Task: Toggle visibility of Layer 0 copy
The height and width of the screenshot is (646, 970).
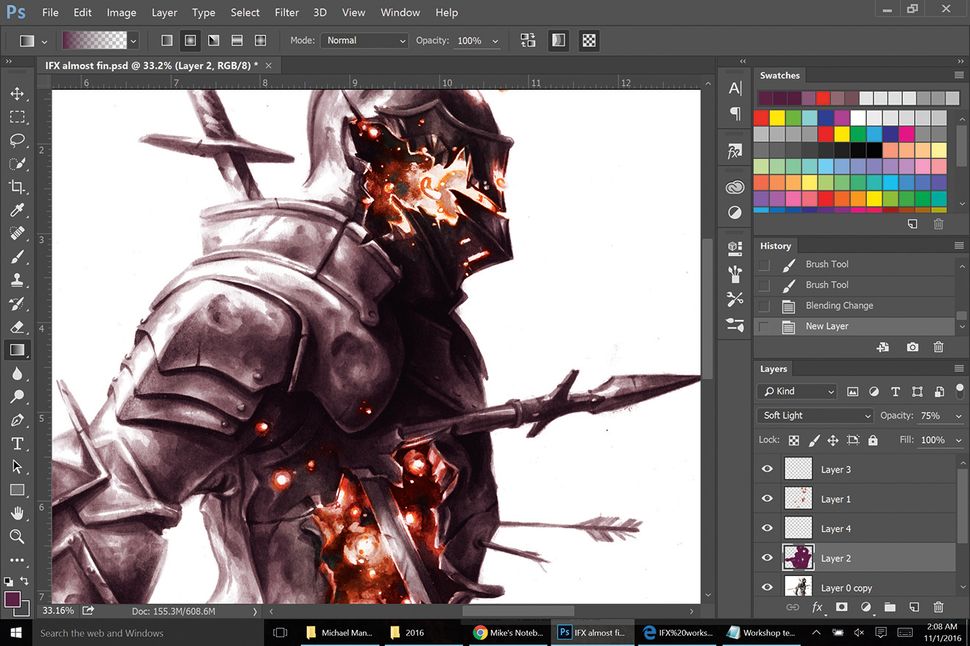Action: click(767, 587)
